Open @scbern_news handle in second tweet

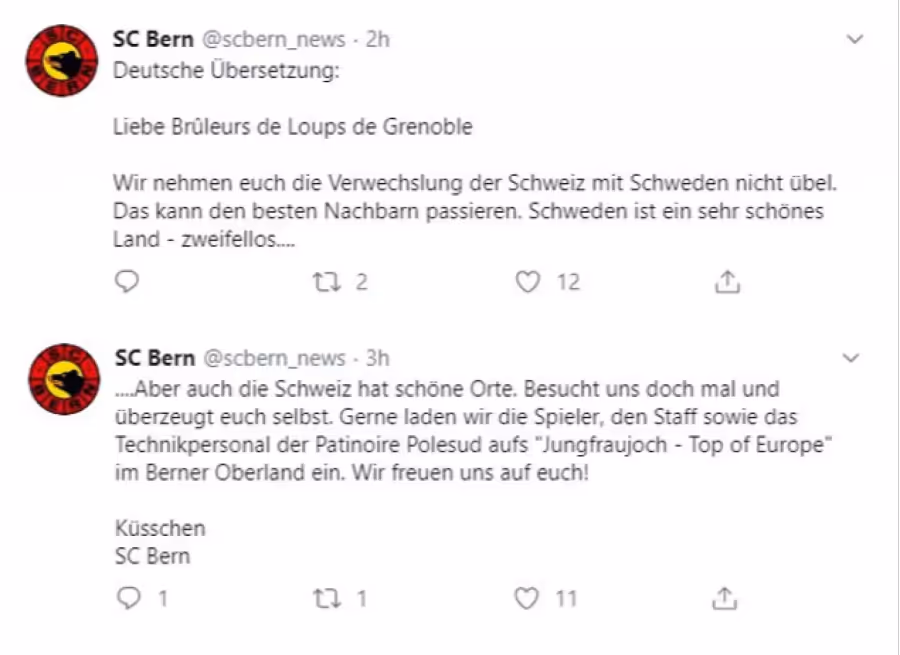pos(274,358)
